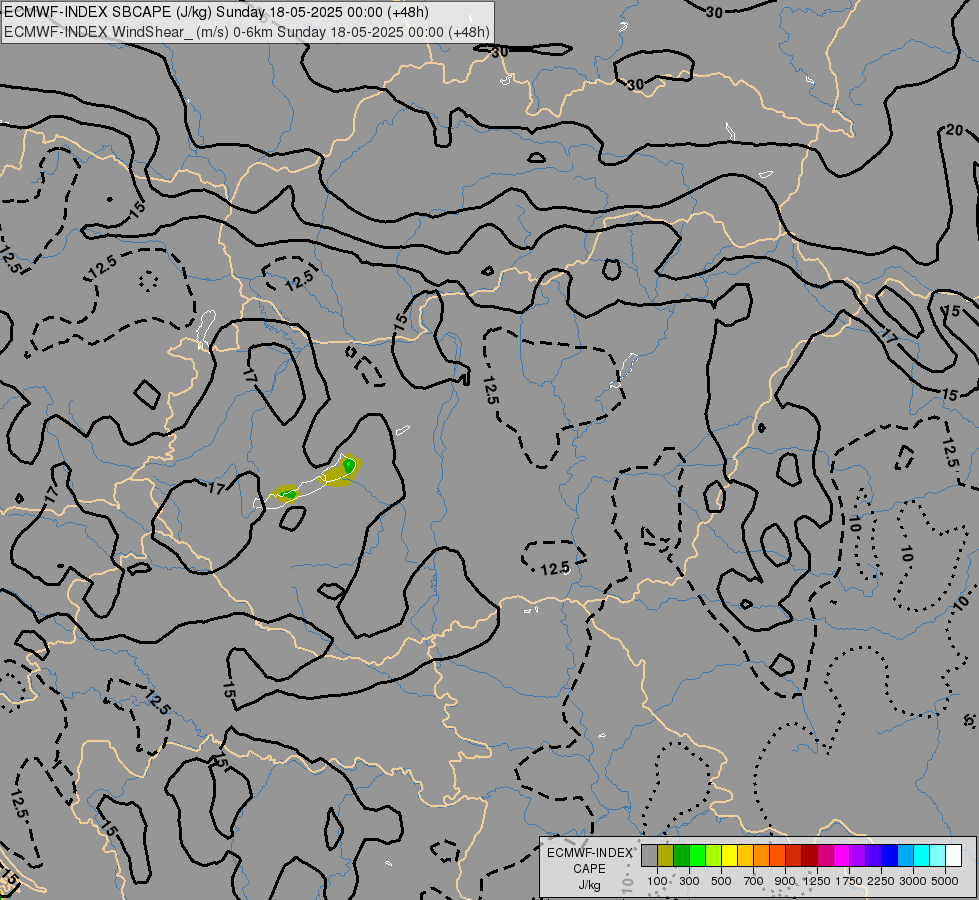The height and width of the screenshot is (900, 979).
Task: Choose the magenta swatch before 1750
Action: 841,855
